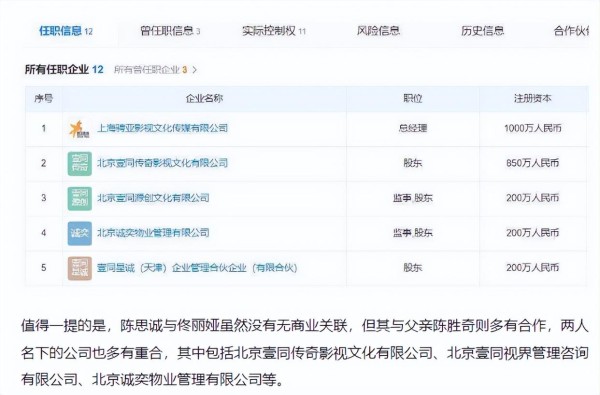Screen dimensions: 600x395
Task: Open the 任职信息 tab
Action: (x=66, y=31)
